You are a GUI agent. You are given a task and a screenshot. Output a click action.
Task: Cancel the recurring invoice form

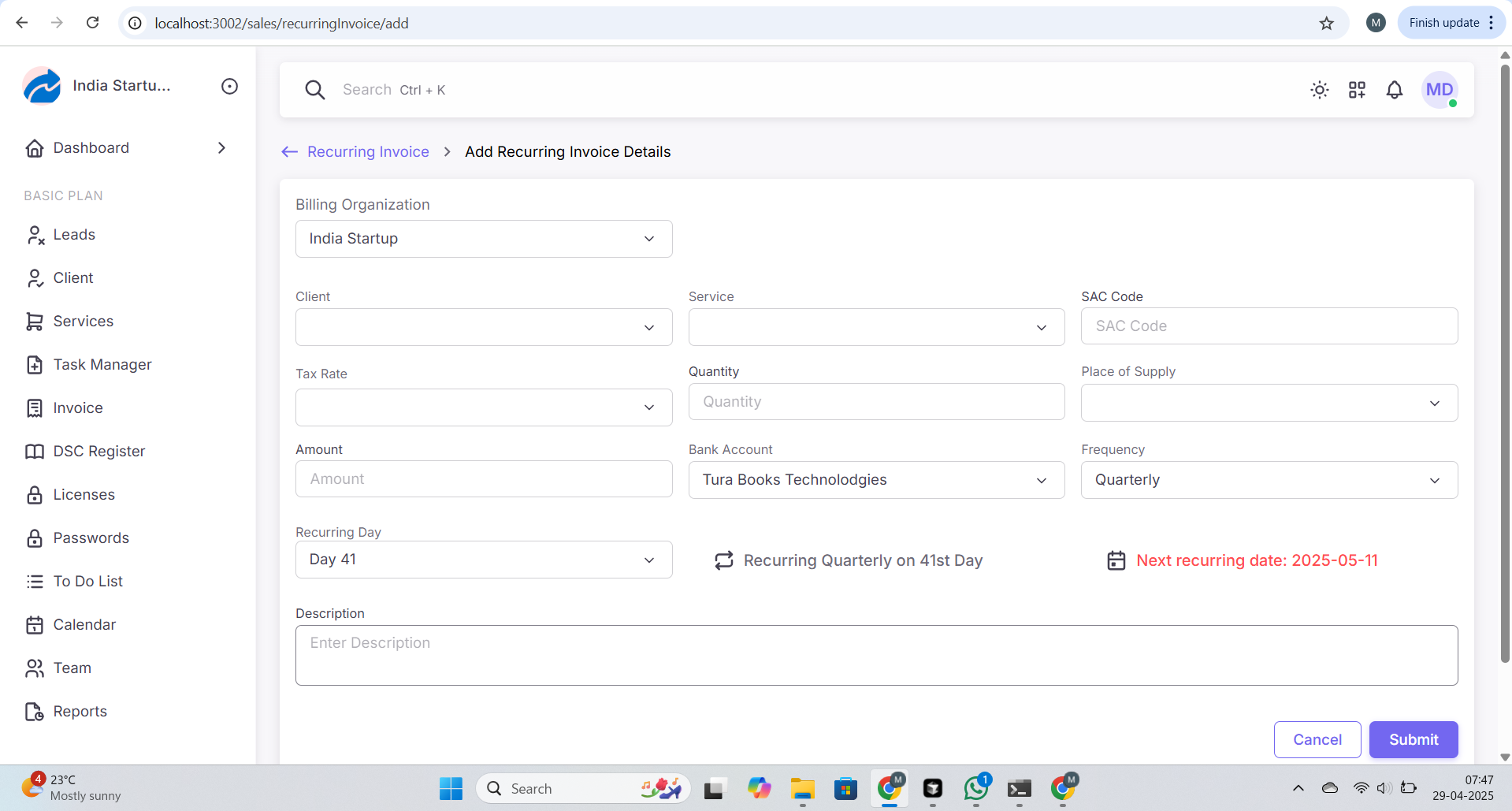pyautogui.click(x=1317, y=739)
